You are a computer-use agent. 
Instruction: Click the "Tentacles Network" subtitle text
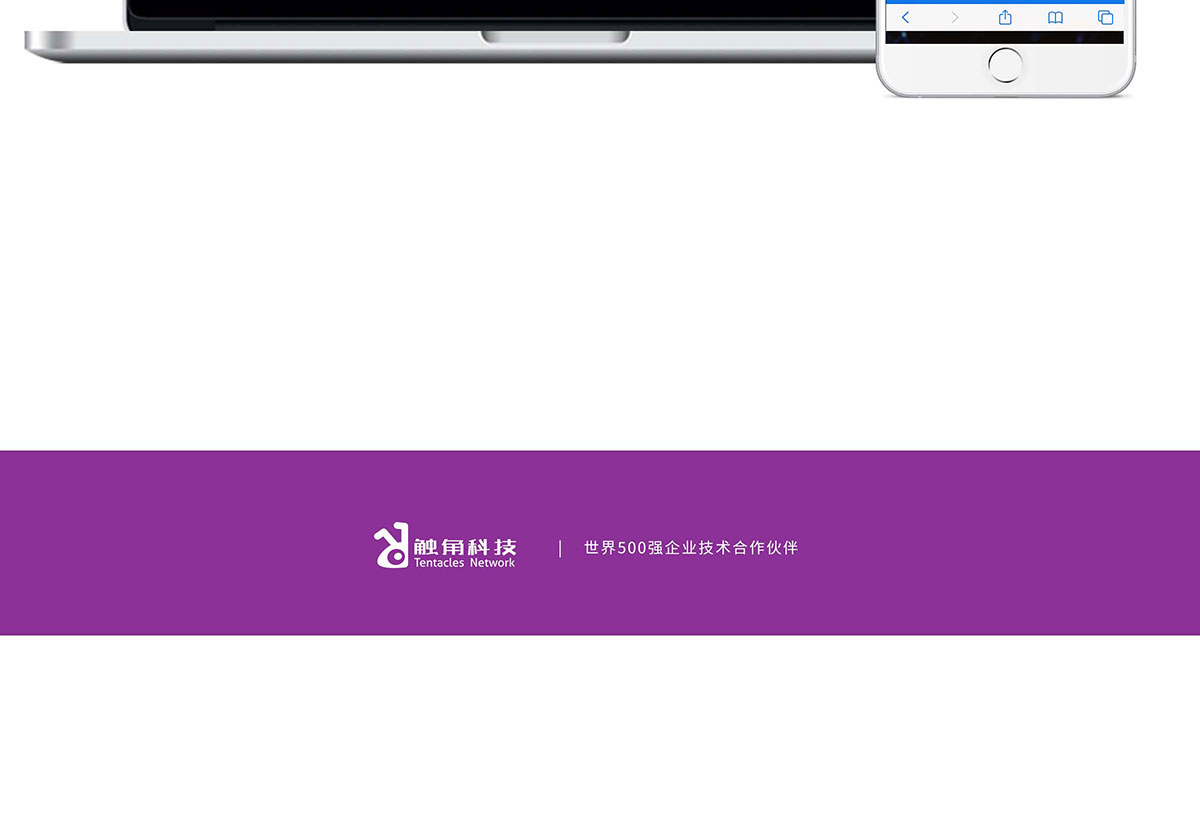465,563
